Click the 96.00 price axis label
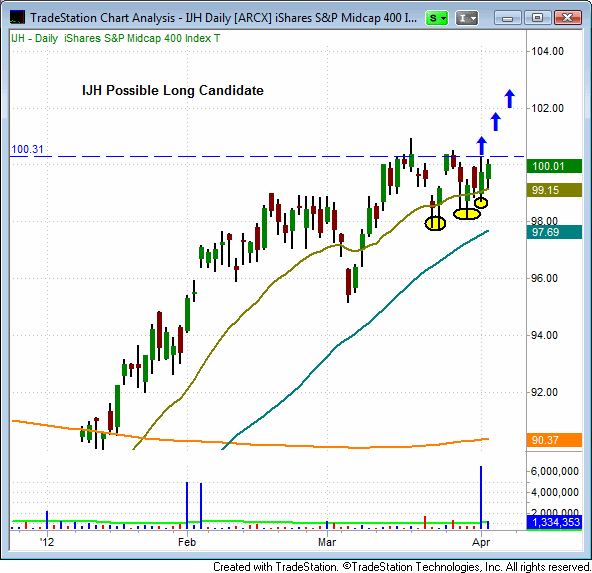 544,279
